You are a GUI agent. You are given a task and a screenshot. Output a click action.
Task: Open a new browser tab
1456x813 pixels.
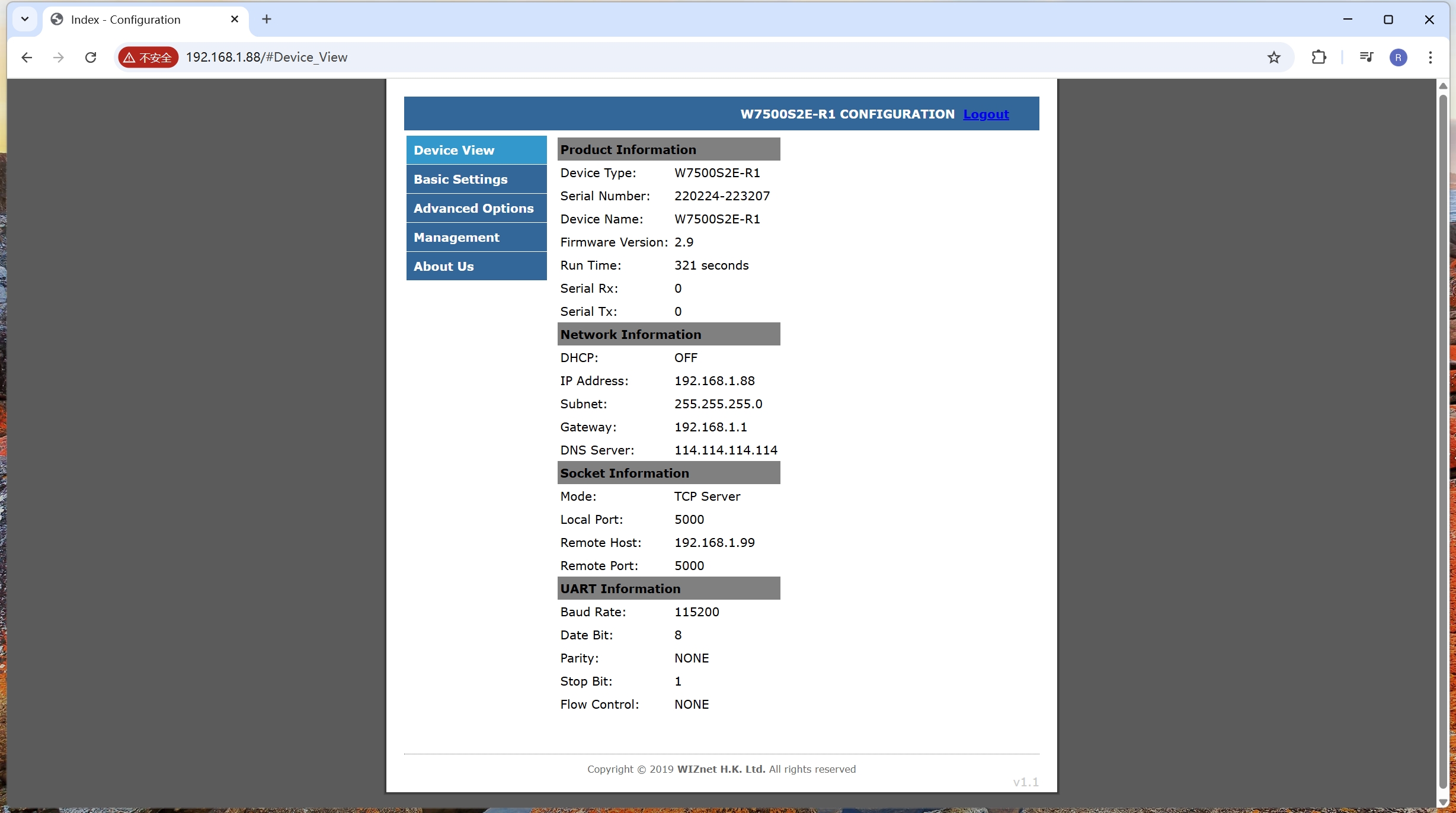pyautogui.click(x=267, y=19)
